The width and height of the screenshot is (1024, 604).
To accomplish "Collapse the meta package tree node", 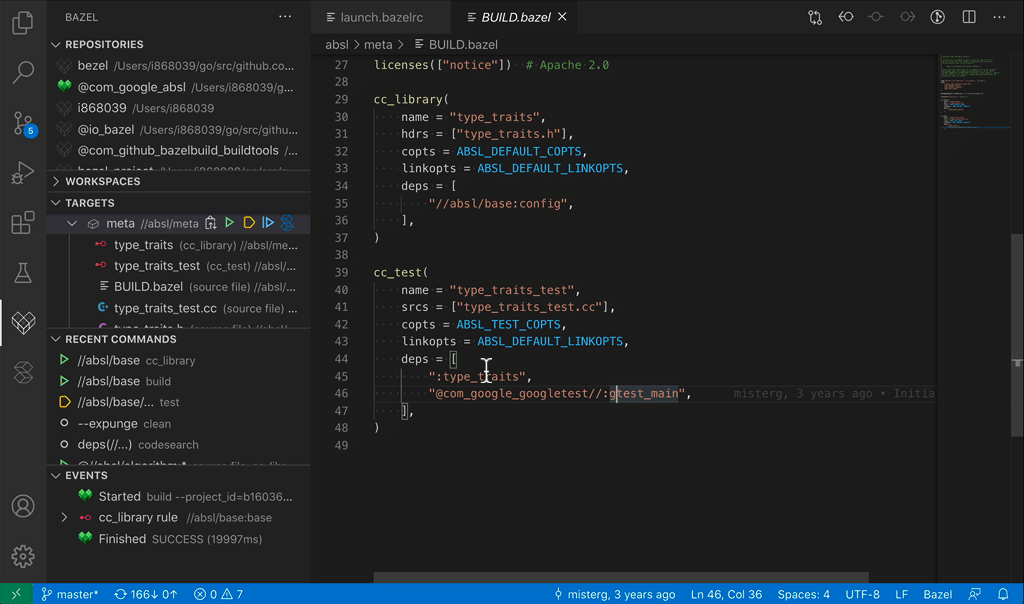I will click(x=72, y=223).
